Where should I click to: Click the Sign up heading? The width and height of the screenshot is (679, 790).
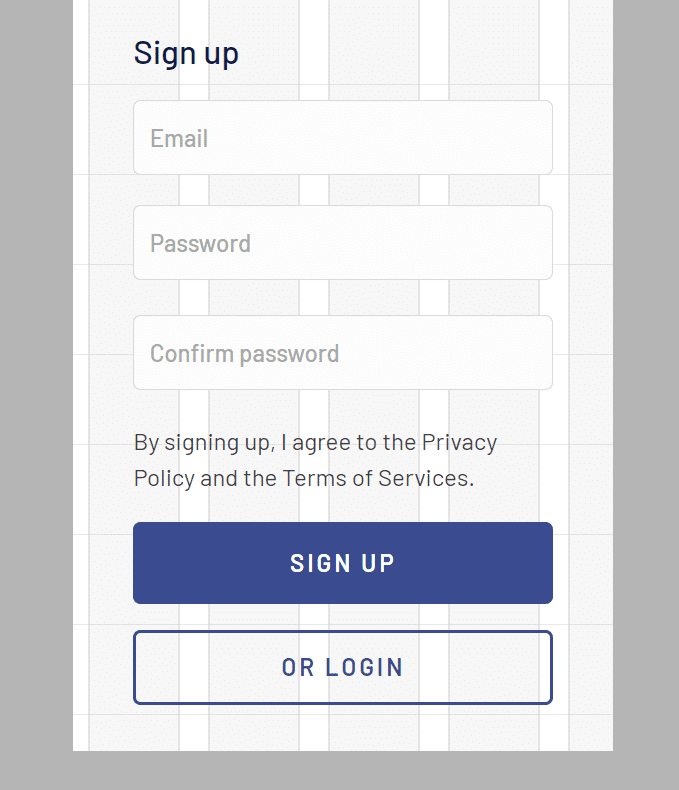(186, 53)
